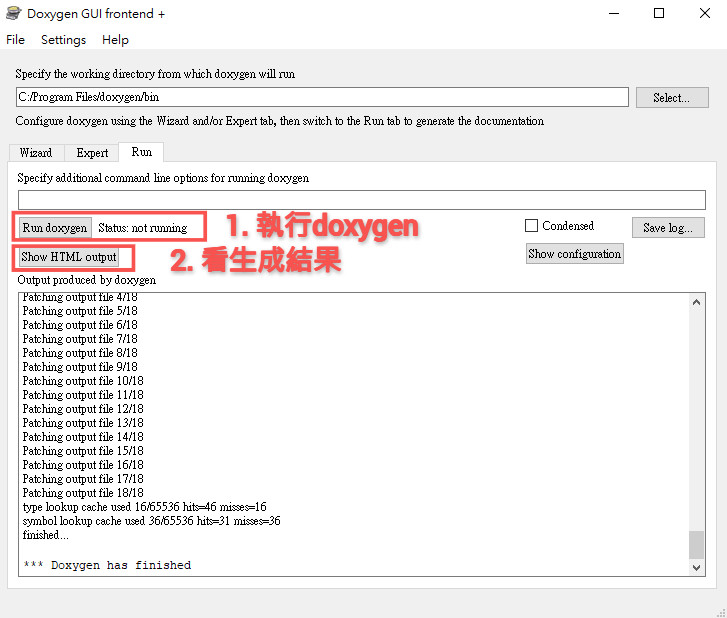
Task: Click the Save log... button
Action: point(668,228)
